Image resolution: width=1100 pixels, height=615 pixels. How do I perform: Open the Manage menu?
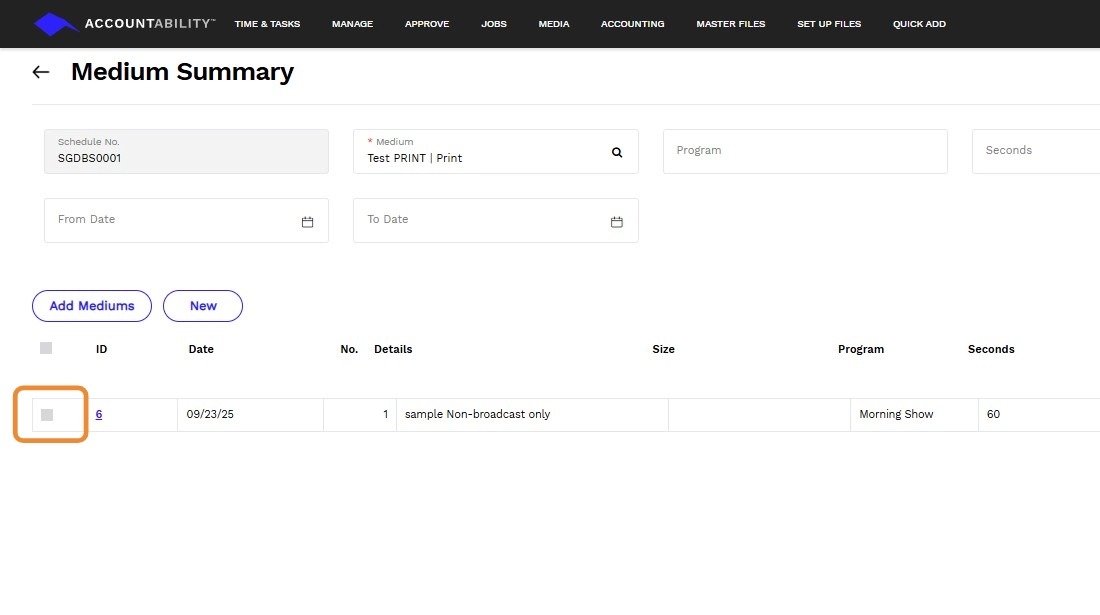tap(352, 24)
